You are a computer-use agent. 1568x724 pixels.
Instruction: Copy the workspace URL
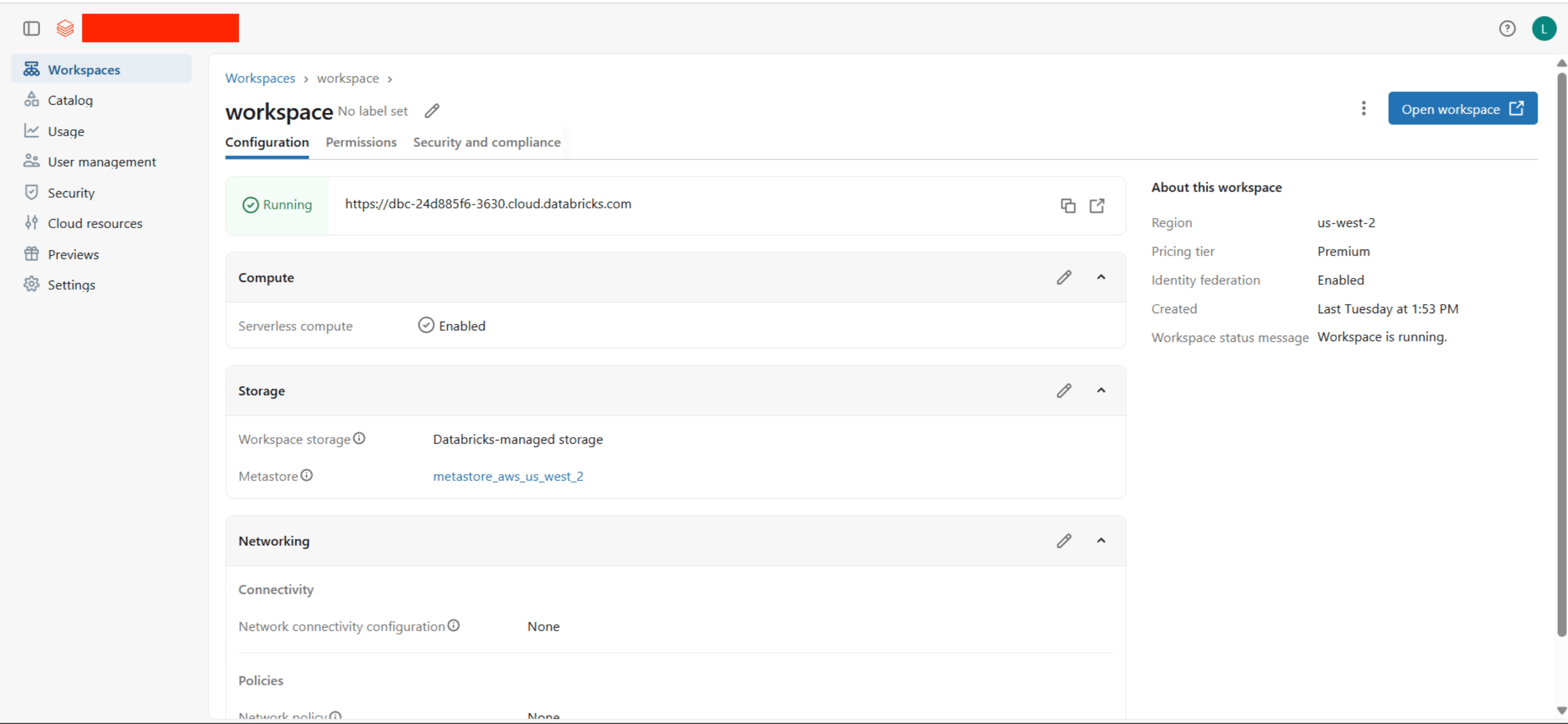[x=1068, y=206]
